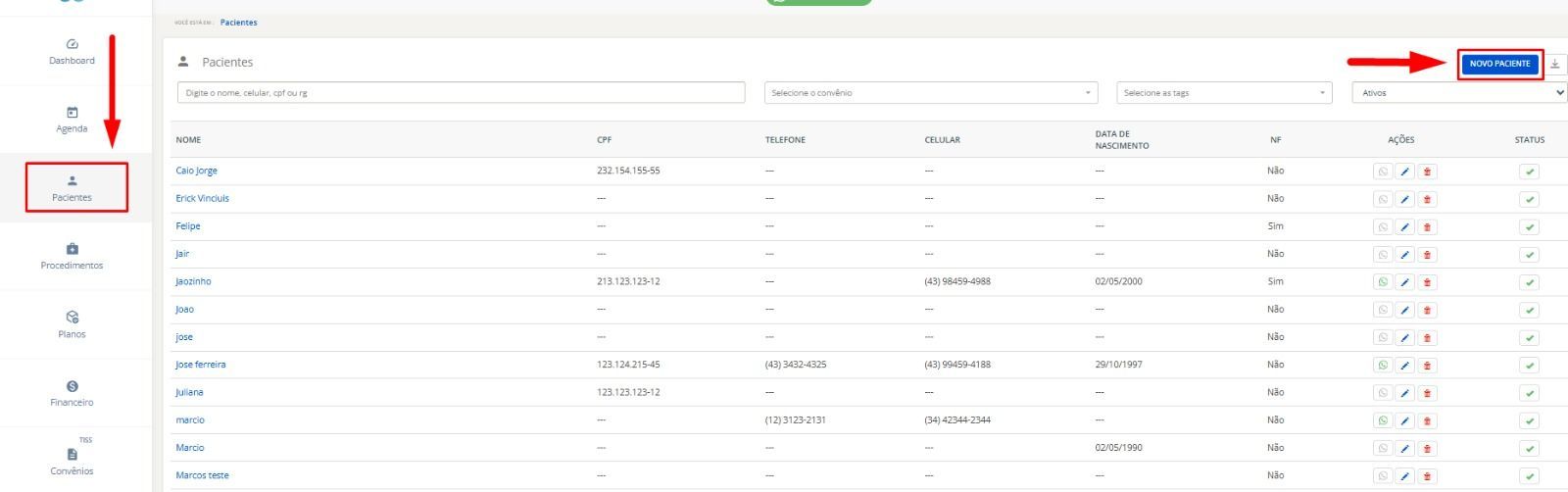This screenshot has height=492, width=1568.
Task: Edit Jose ferreira's record
Action: point(1404,366)
